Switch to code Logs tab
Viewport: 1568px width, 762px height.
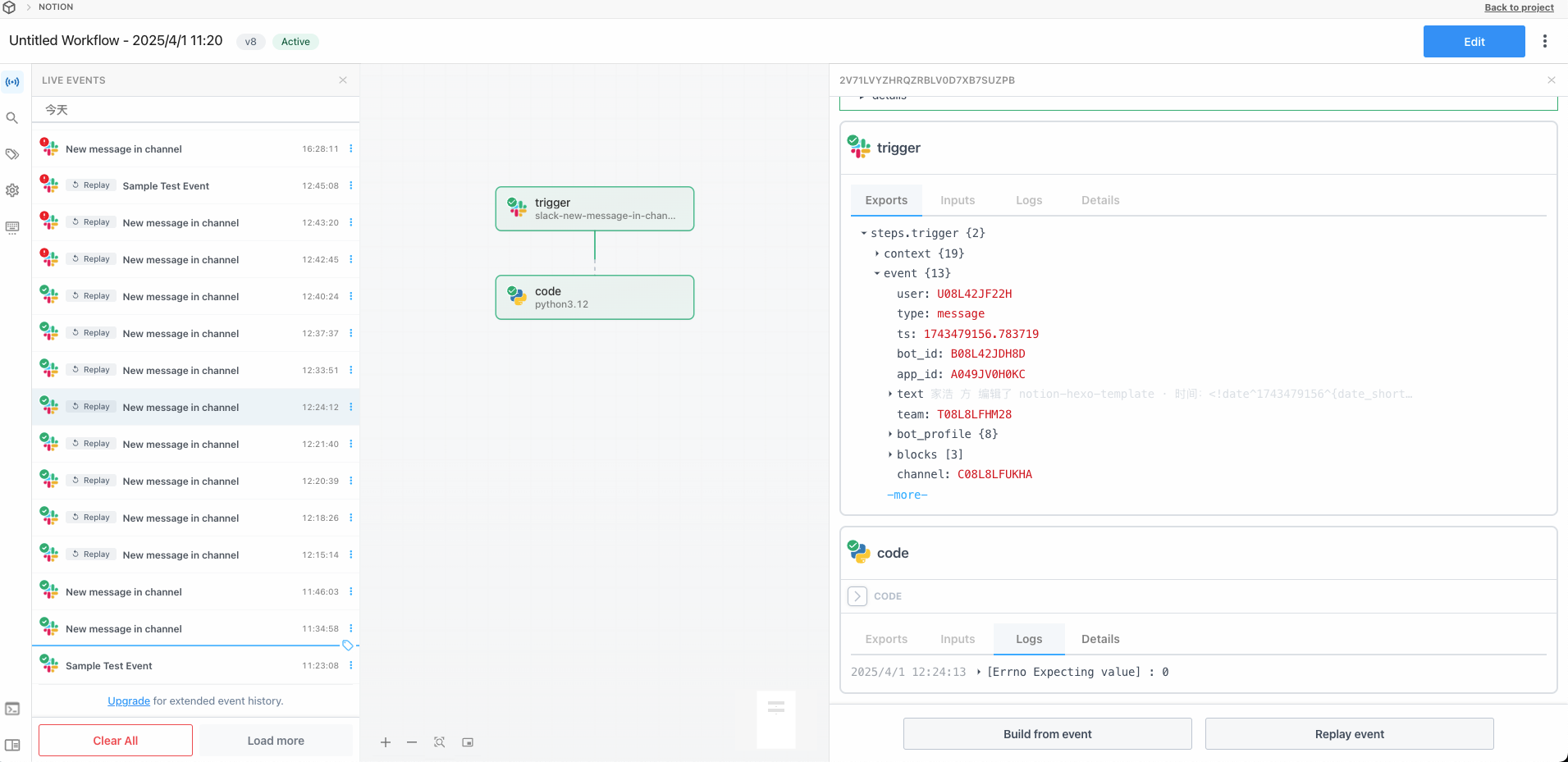click(x=1029, y=639)
